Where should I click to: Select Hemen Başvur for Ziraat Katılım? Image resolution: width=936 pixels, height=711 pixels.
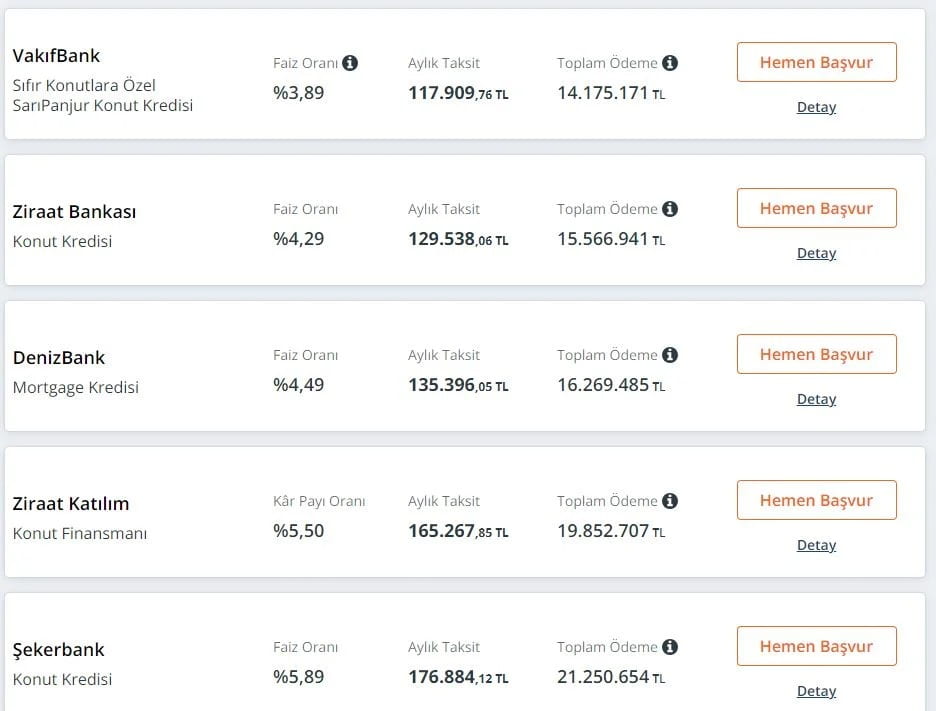coord(816,500)
